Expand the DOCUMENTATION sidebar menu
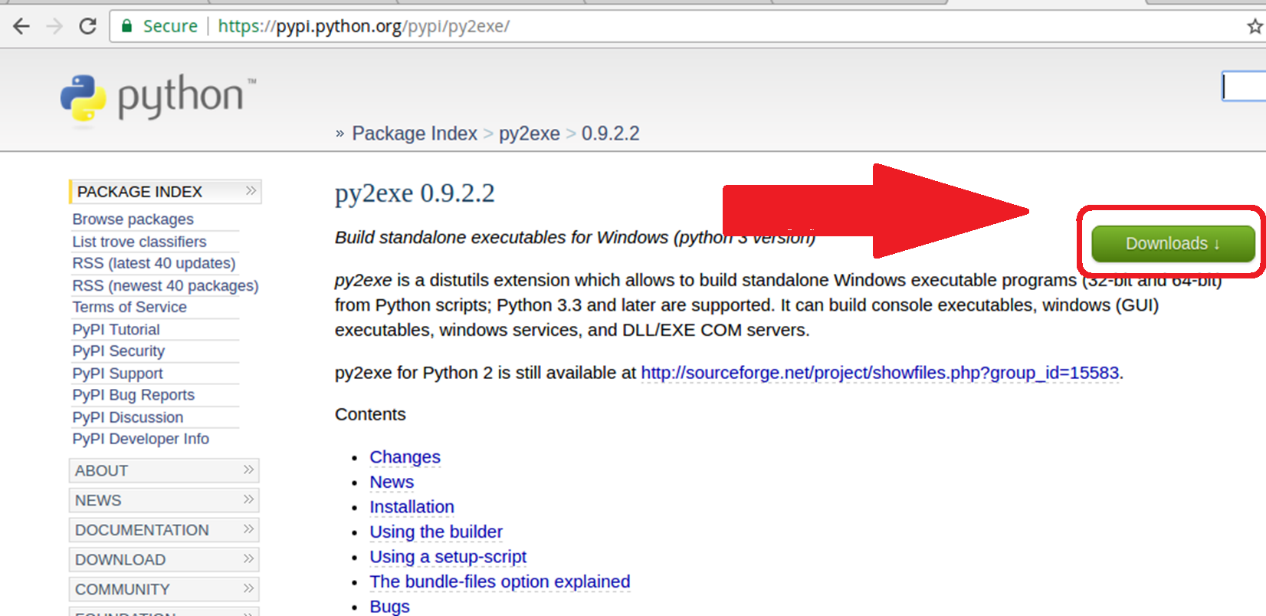This screenshot has height=616, width=1266. 164,530
